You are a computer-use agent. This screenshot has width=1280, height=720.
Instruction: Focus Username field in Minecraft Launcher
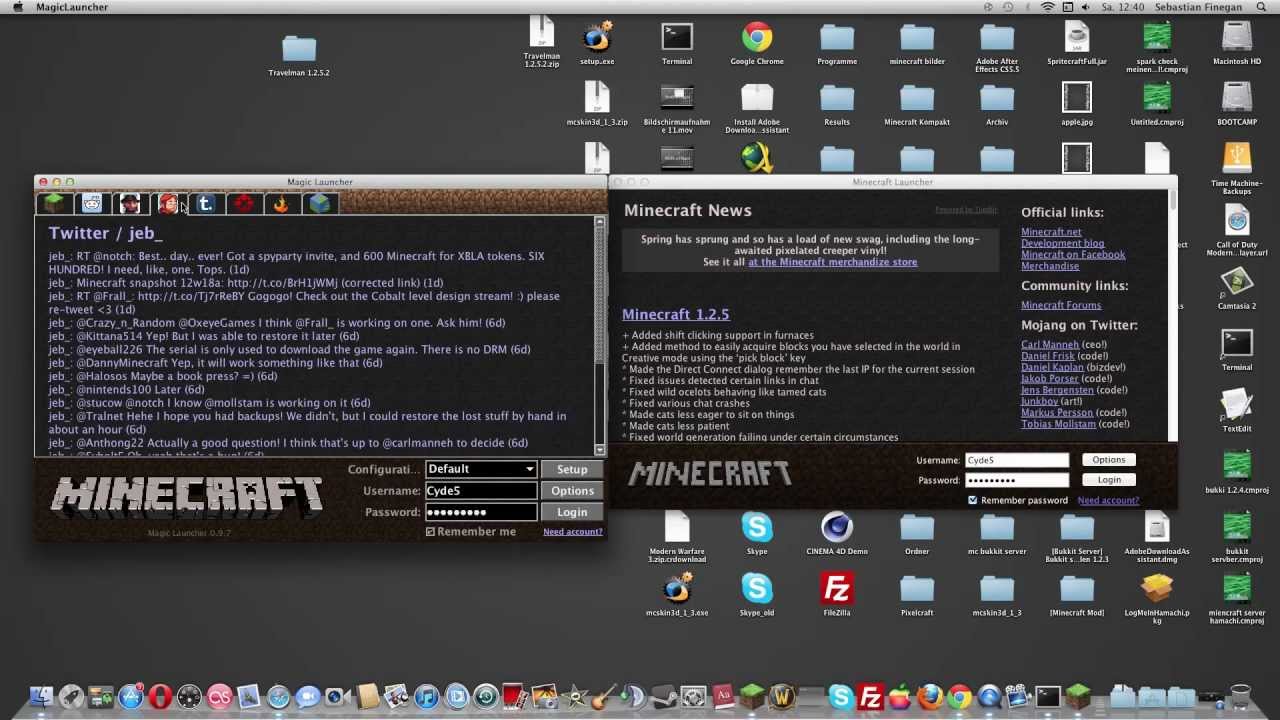1016,460
